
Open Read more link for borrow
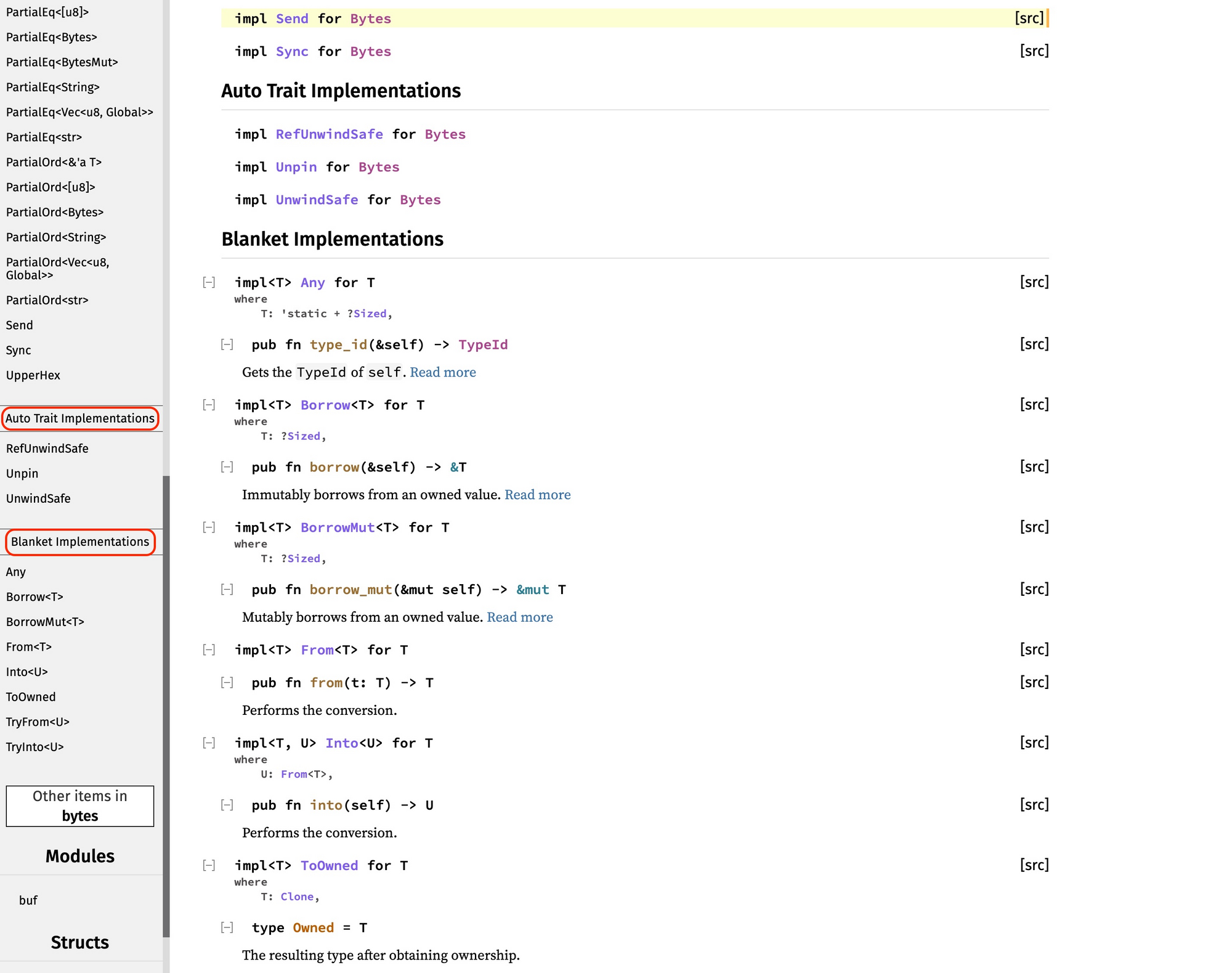point(537,495)
